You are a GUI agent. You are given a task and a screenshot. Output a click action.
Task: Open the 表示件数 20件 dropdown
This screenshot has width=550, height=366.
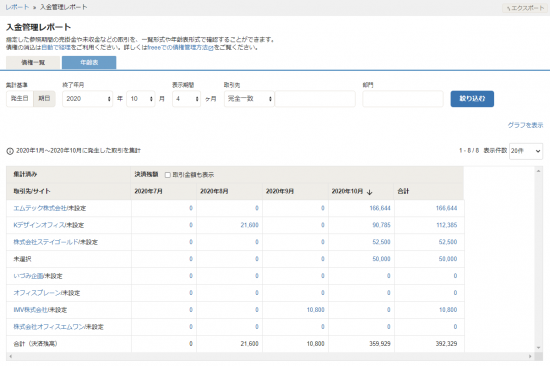click(526, 151)
